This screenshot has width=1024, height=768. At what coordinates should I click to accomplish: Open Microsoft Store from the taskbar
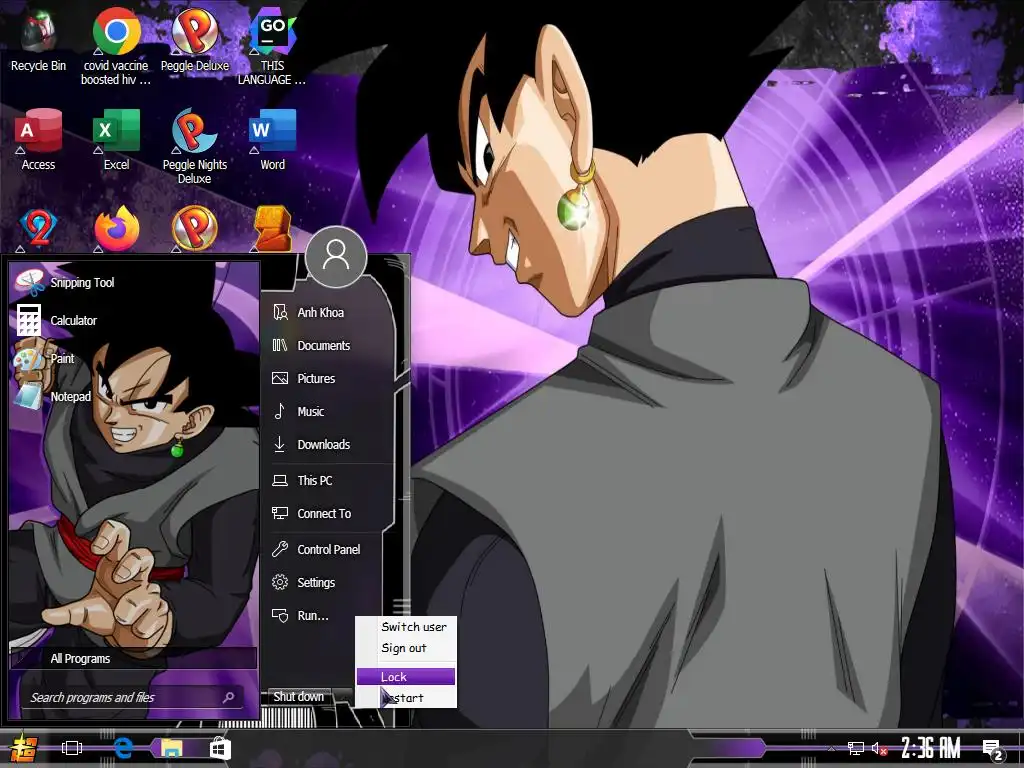coord(220,748)
